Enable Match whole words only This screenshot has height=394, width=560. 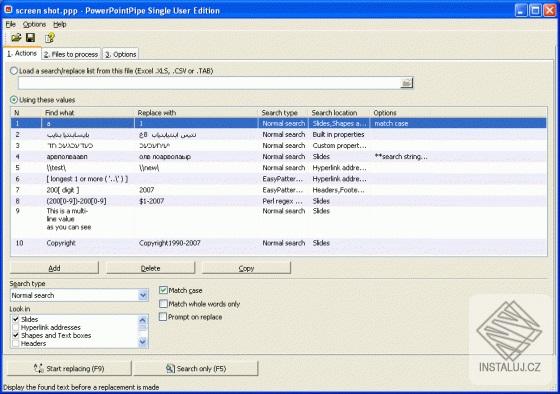point(163,304)
